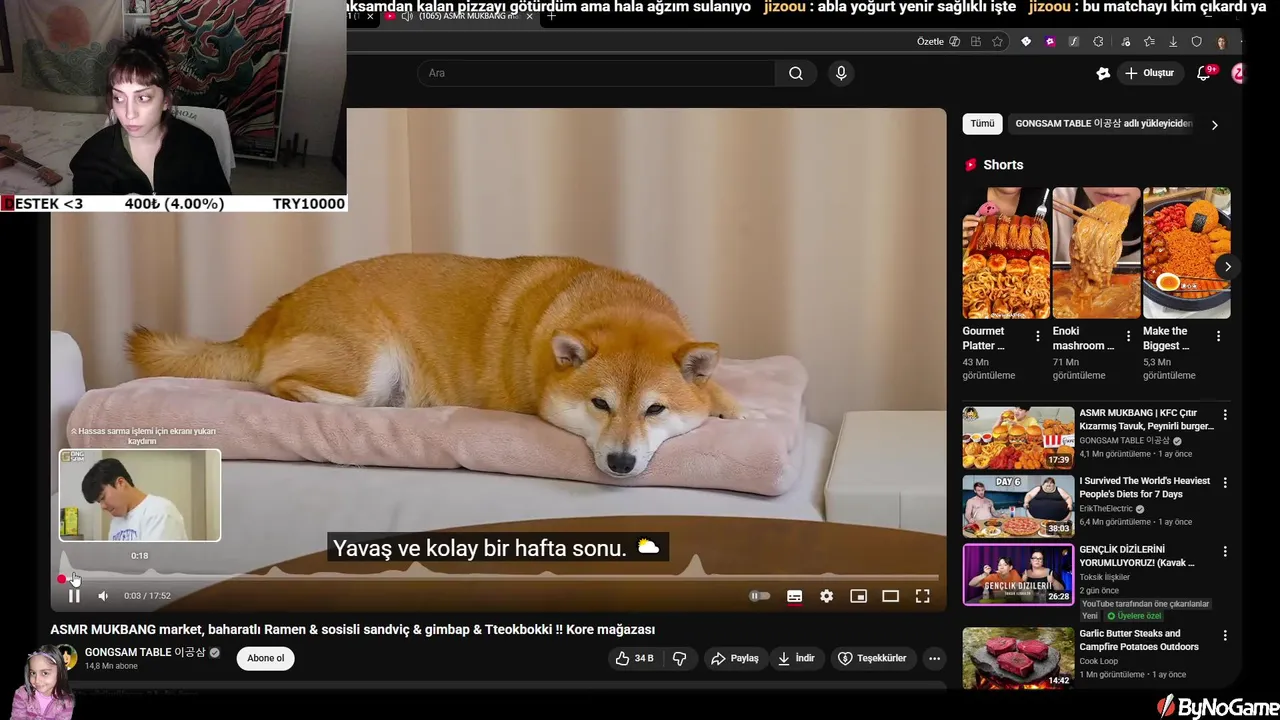The image size is (1280, 720).
Task: Click the sparkle icon beside Oluştur
Action: [x=1103, y=73]
